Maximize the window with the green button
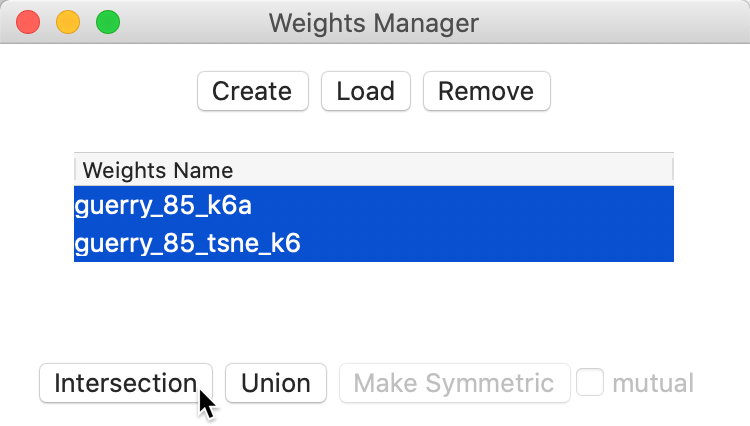This screenshot has height=426, width=750. tap(107, 22)
